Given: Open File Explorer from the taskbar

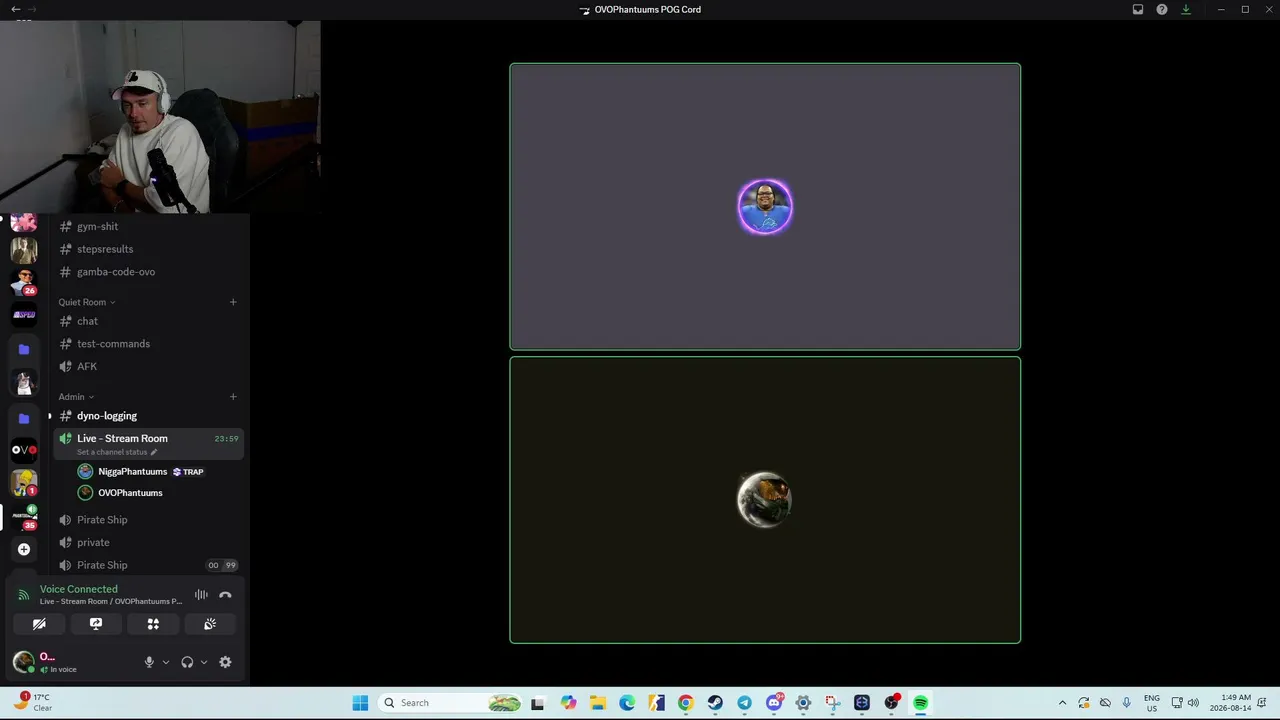Looking at the screenshot, I should click(597, 703).
